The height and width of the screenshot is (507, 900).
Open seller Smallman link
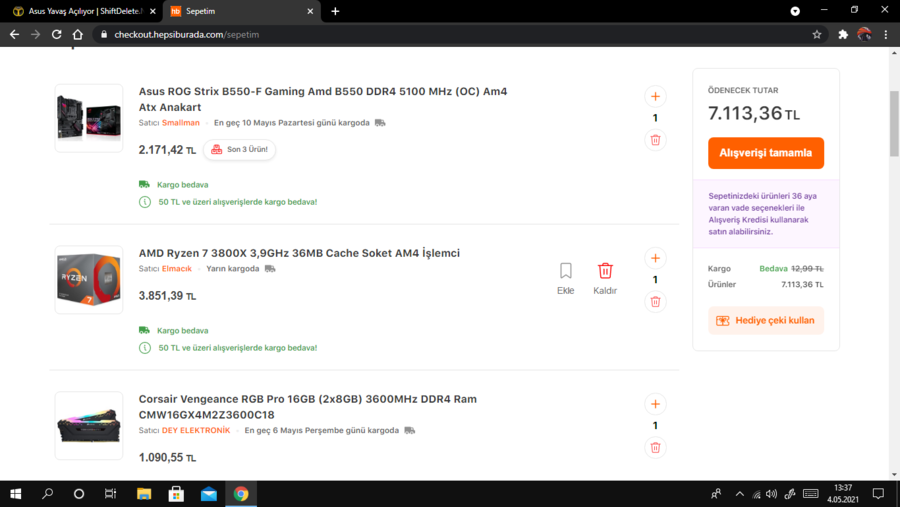click(x=181, y=123)
